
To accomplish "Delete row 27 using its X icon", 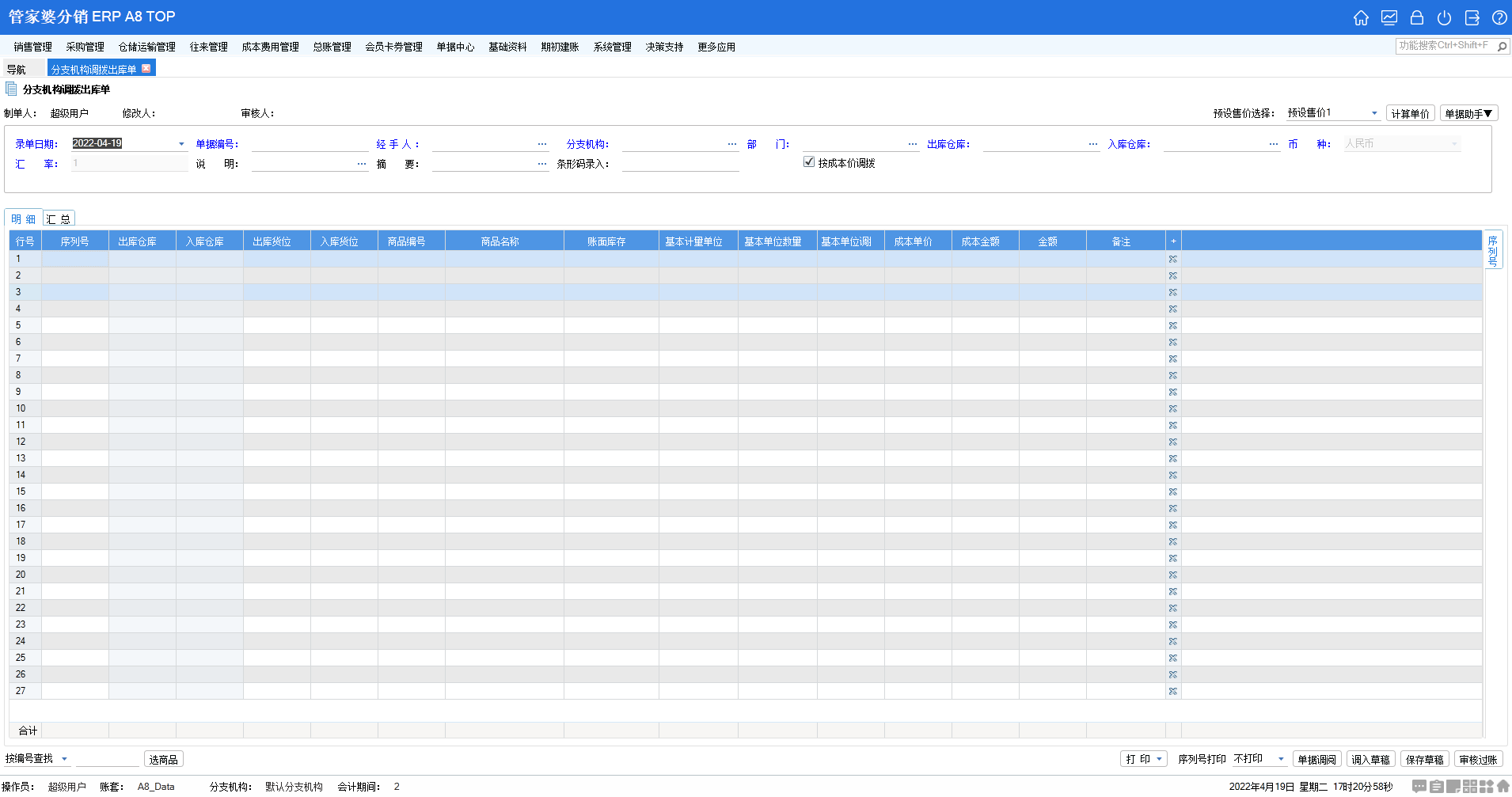I will click(x=1173, y=691).
